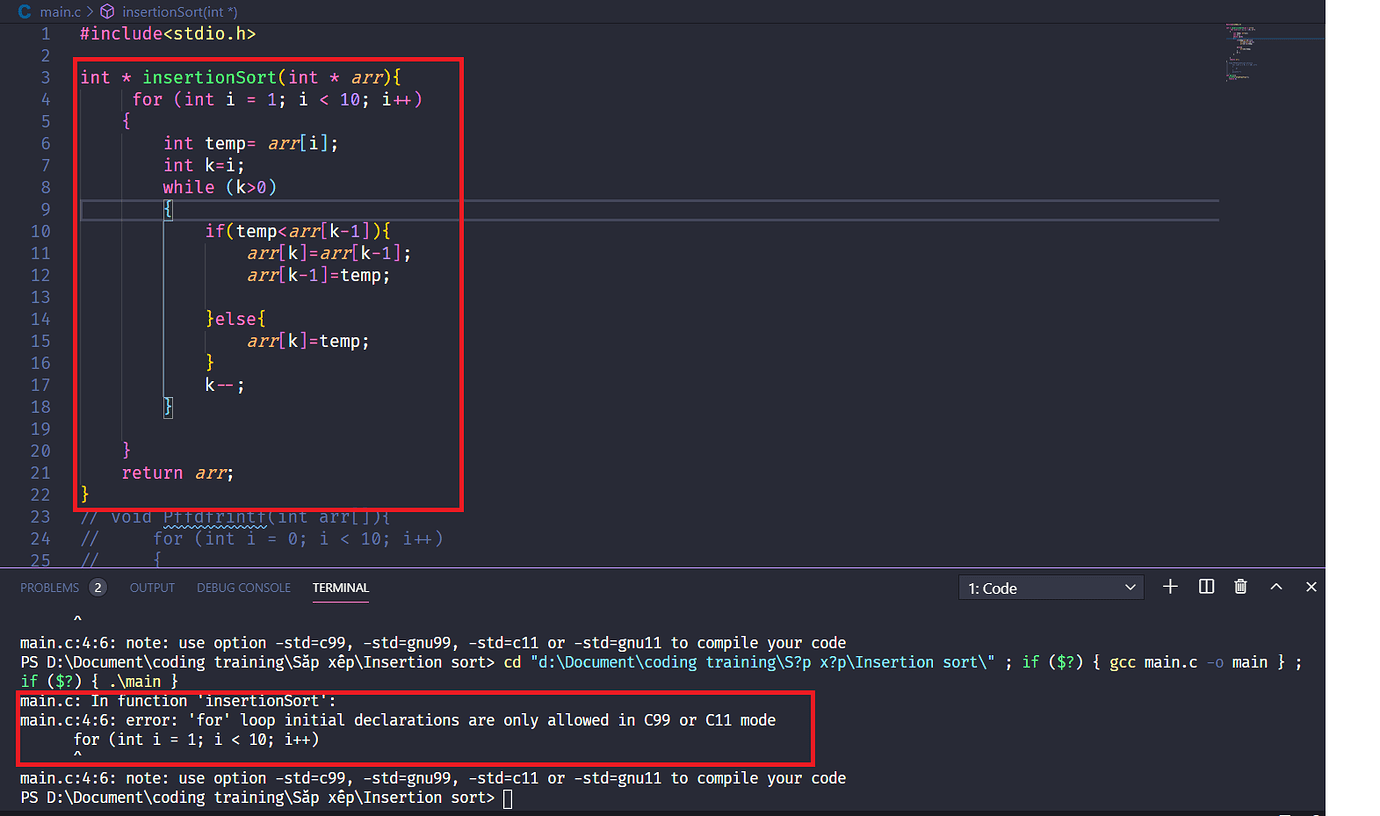The width and height of the screenshot is (1380, 816).
Task: Open the DEBUG CONSOLE tab
Action: (243, 588)
